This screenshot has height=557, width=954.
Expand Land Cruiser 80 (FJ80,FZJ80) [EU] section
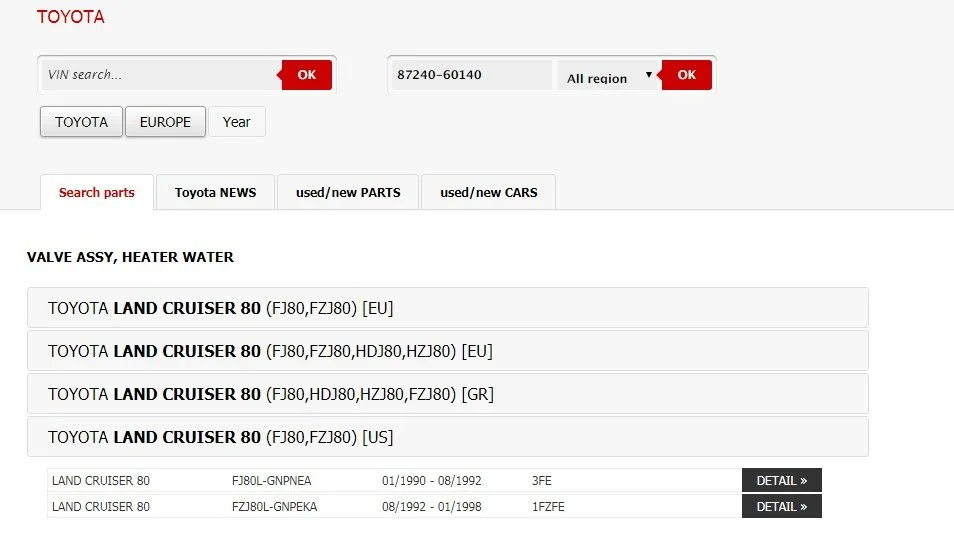447,308
